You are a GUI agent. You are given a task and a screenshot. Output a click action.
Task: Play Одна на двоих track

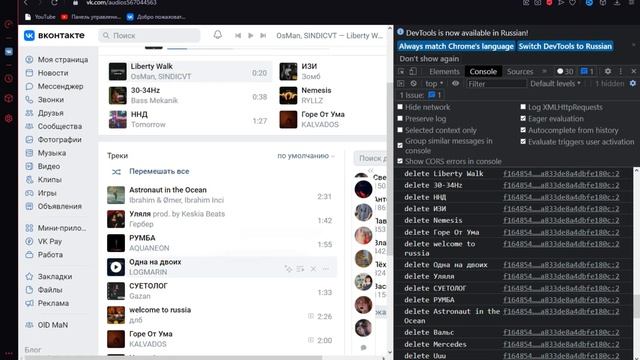[x=116, y=267]
